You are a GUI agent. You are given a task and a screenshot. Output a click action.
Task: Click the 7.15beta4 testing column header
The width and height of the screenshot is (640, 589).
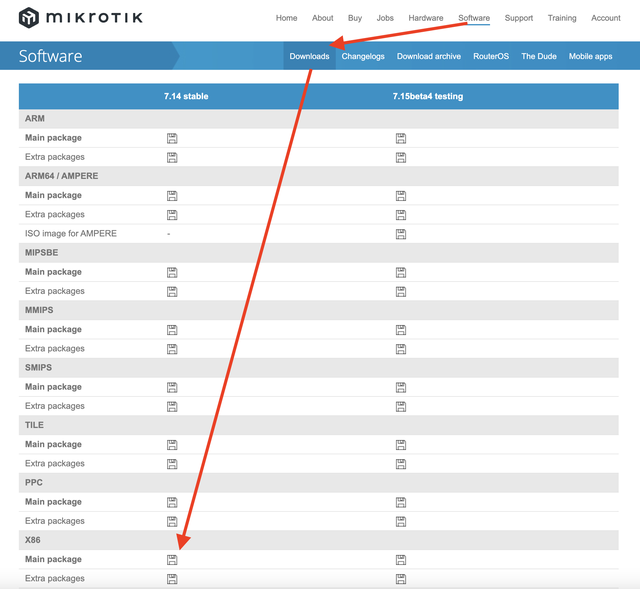pyautogui.click(x=428, y=96)
